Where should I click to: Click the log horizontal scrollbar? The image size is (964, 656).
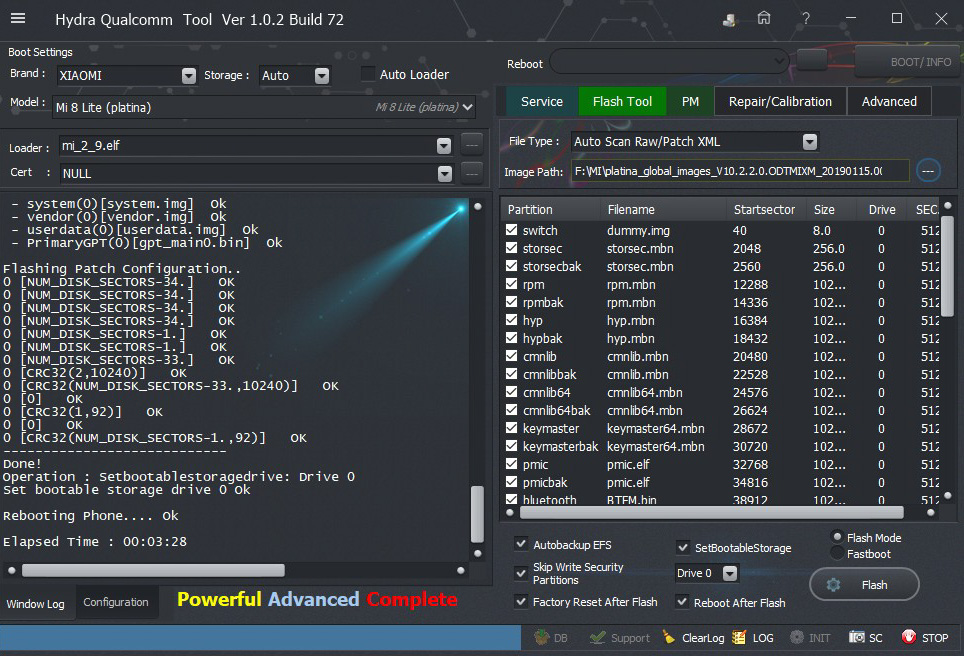[153, 571]
